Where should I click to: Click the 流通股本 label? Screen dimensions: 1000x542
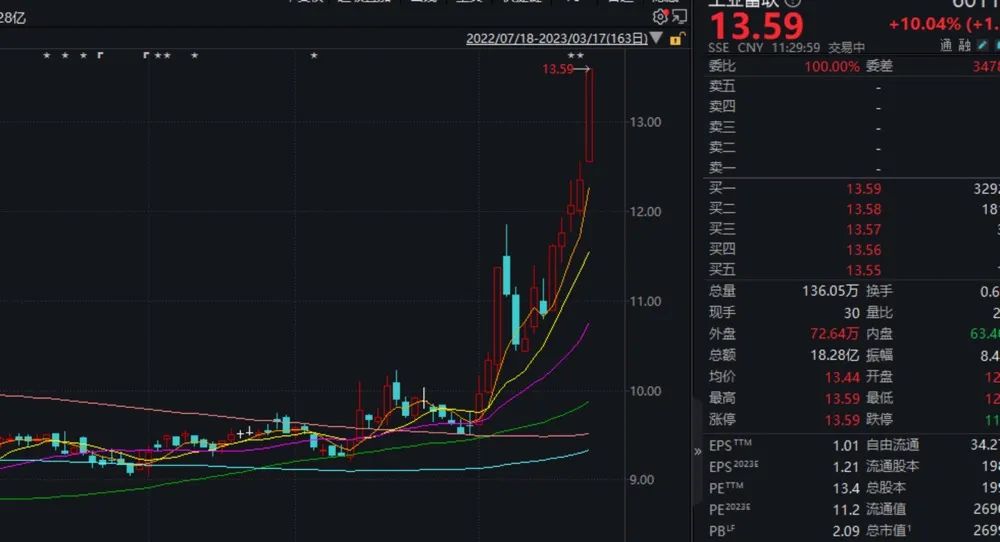(892, 467)
